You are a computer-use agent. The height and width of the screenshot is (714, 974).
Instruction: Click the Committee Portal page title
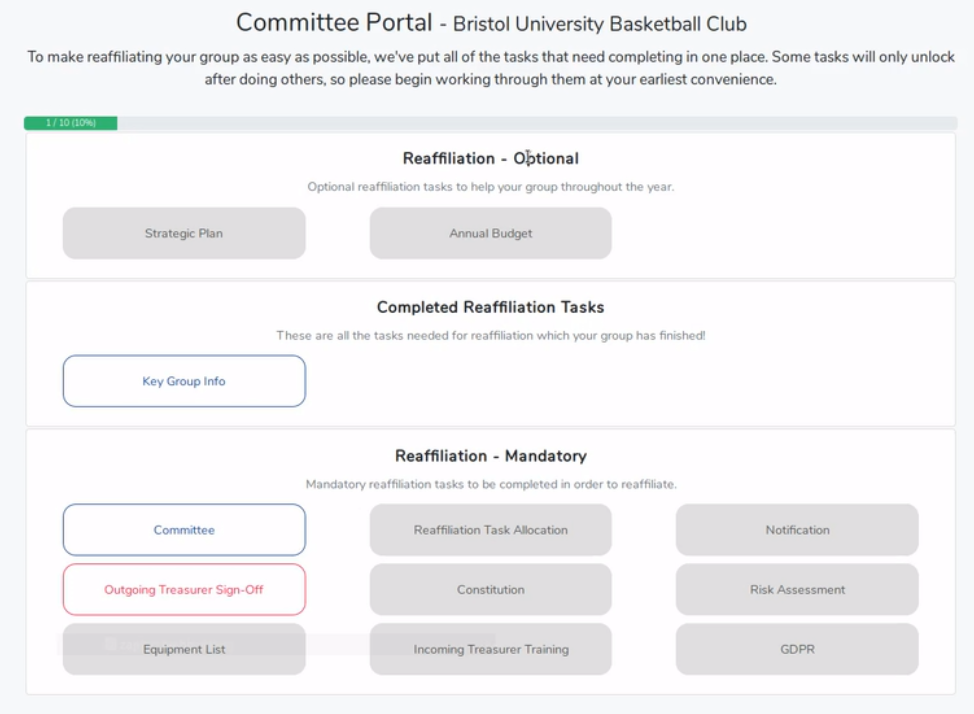click(x=334, y=22)
